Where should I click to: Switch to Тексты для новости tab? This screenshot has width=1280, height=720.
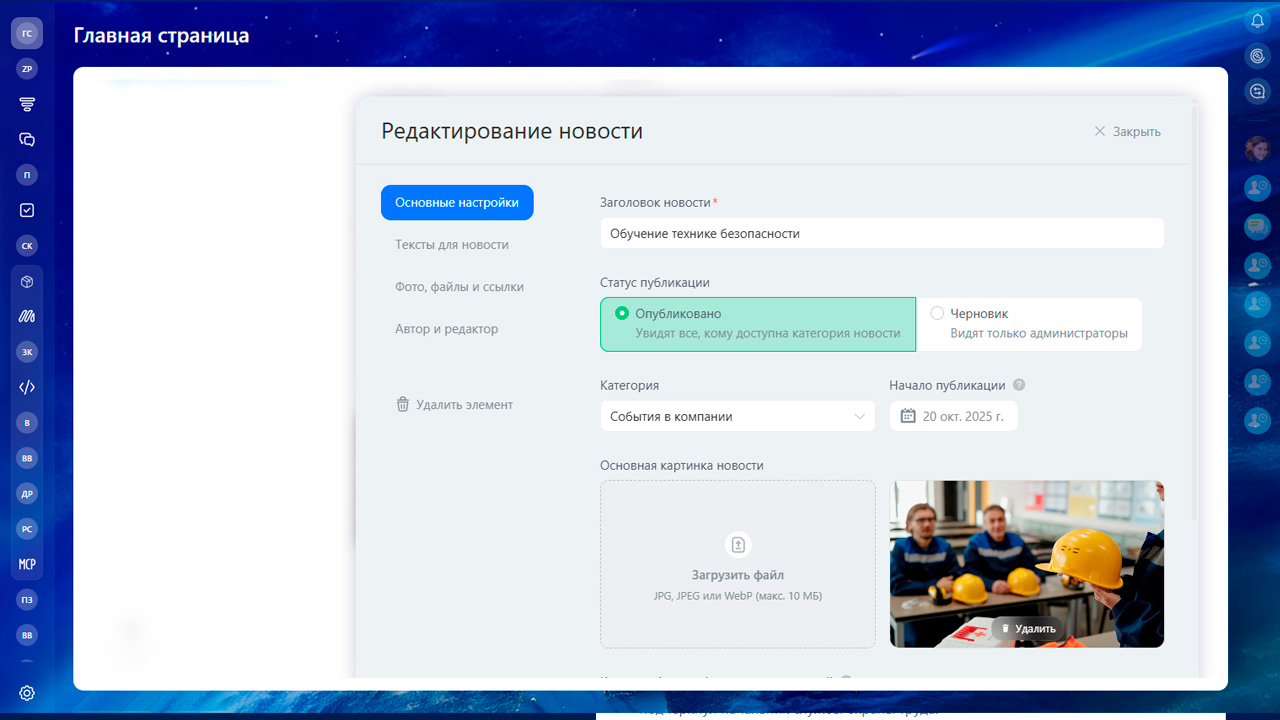452,244
